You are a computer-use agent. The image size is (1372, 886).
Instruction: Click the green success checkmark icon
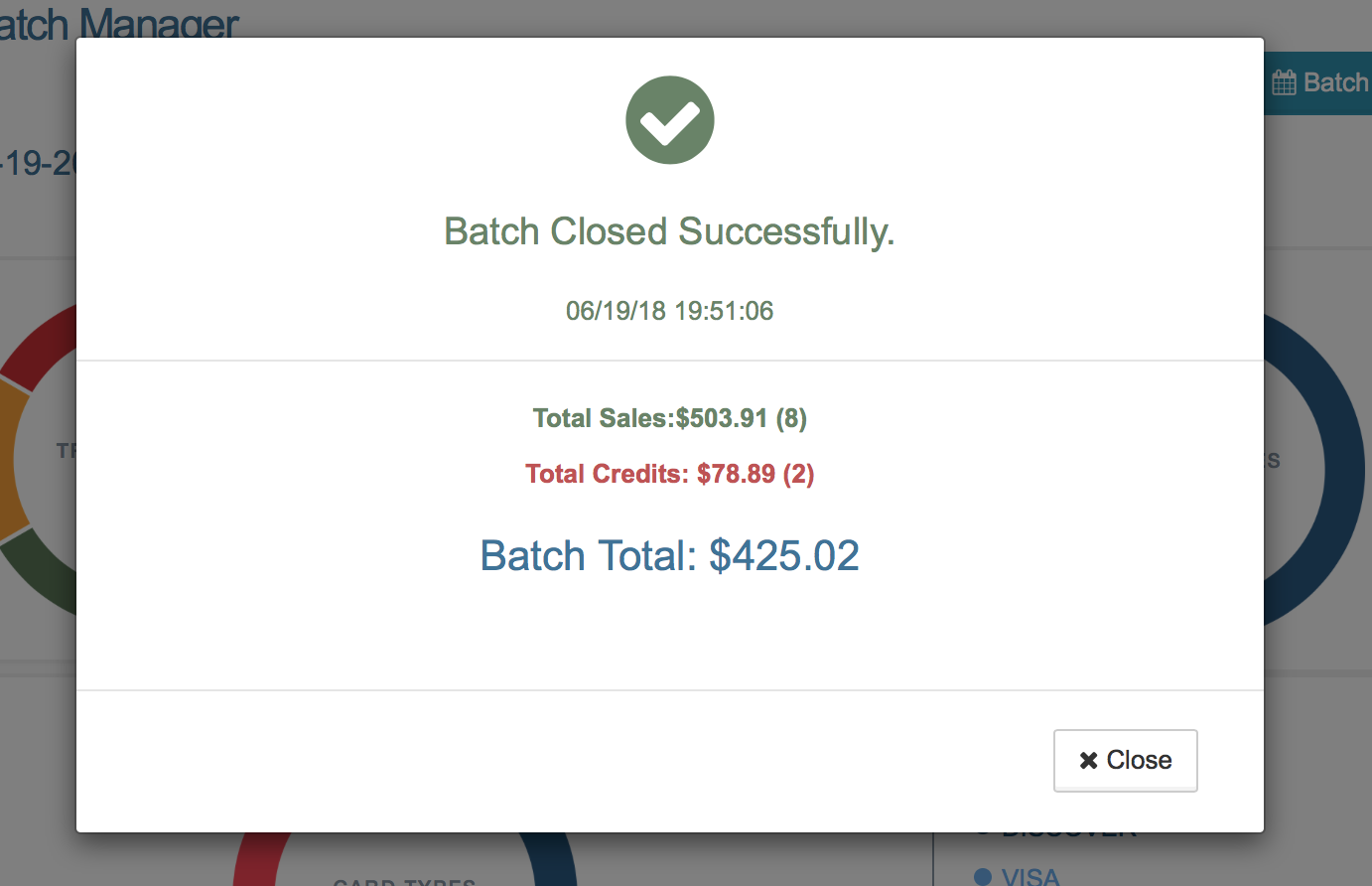coord(669,119)
